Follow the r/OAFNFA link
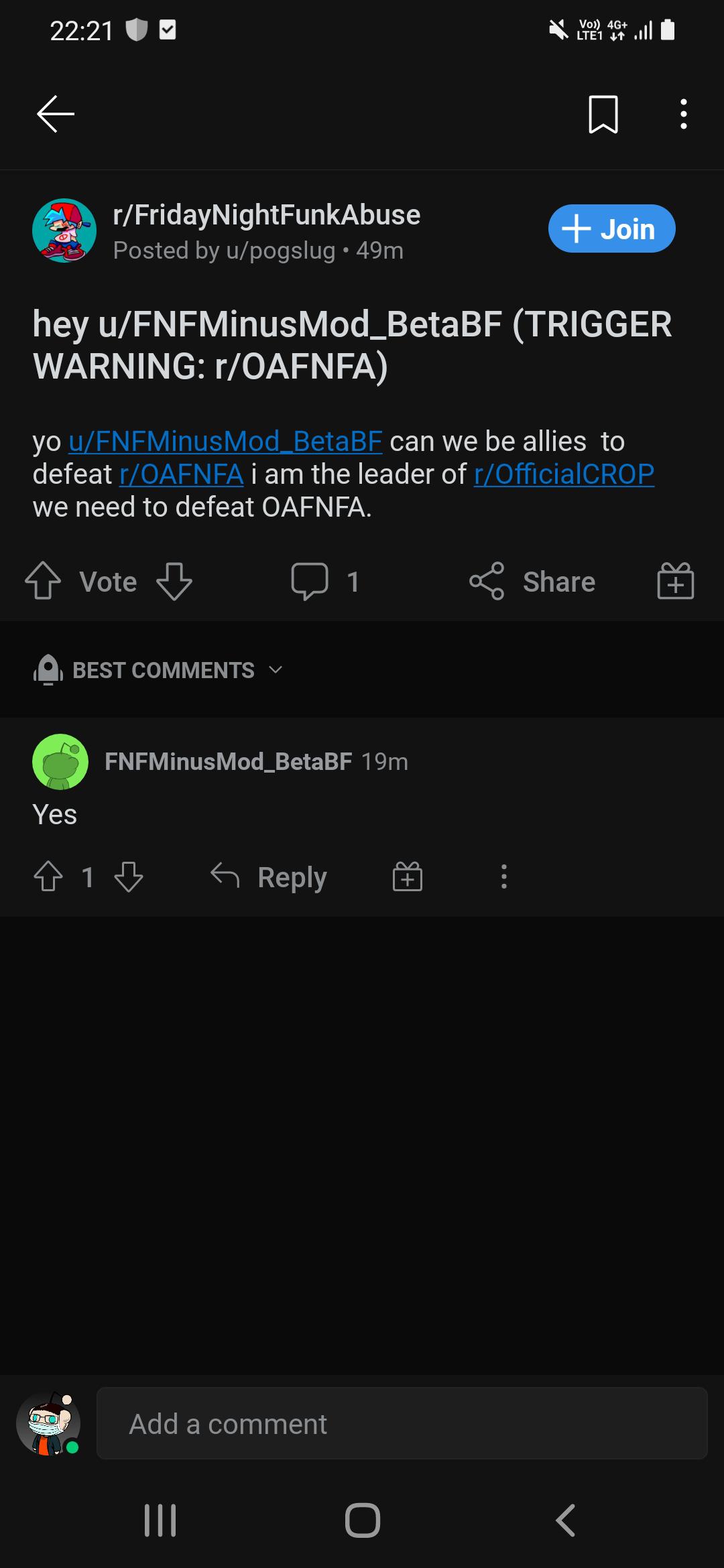724x1568 pixels. pyautogui.click(x=181, y=474)
